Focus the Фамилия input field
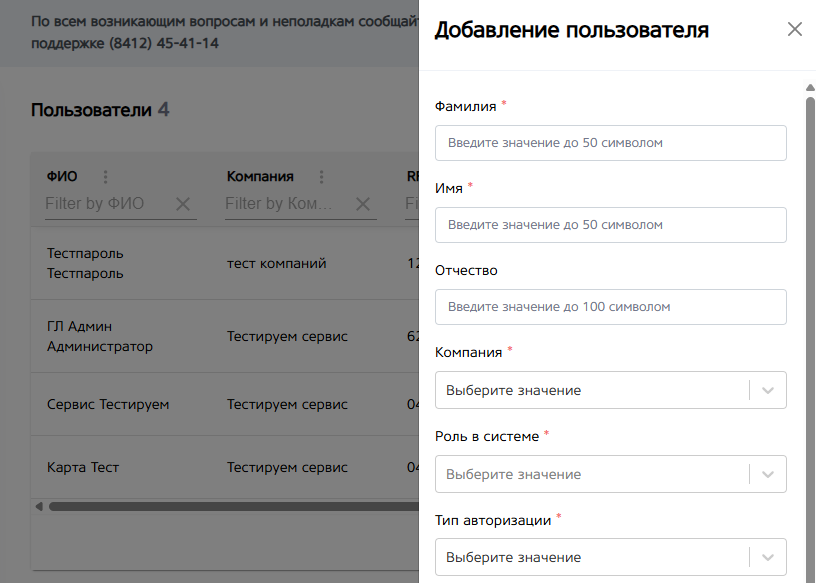 [610, 143]
